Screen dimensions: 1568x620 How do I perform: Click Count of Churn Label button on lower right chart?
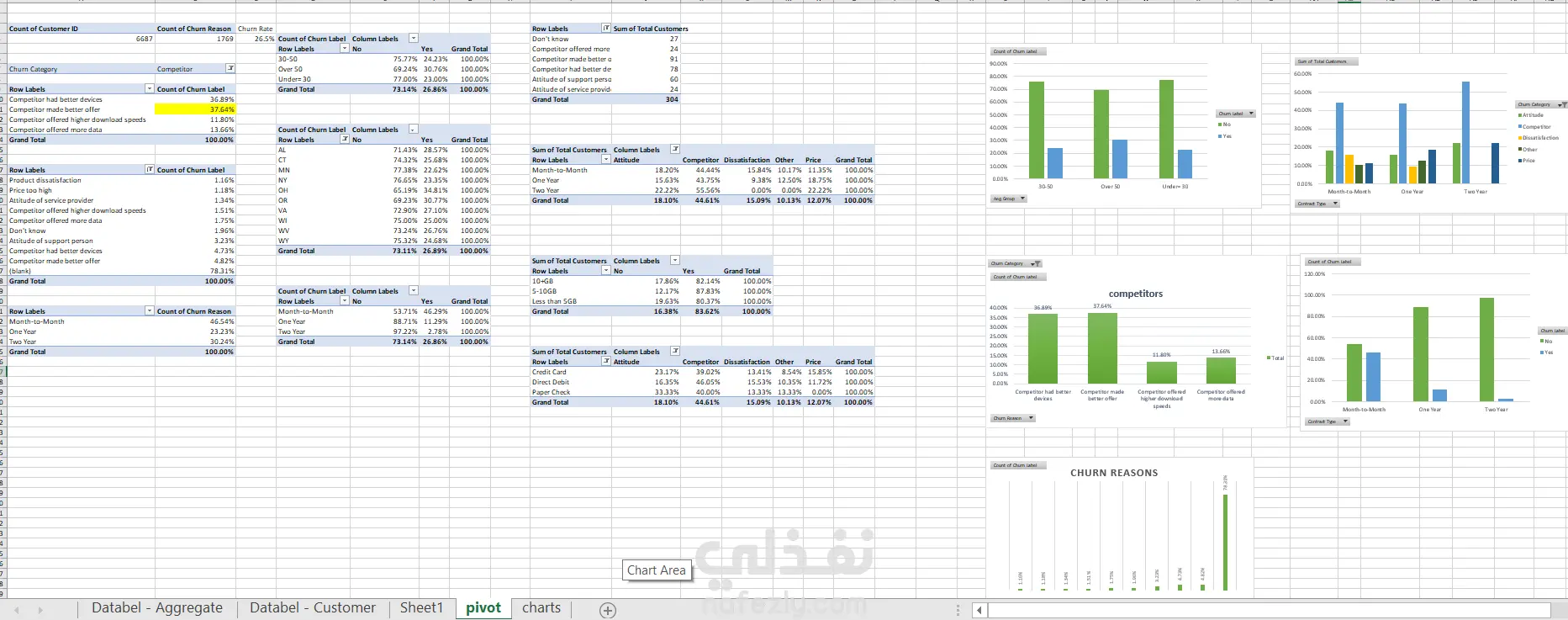point(1333,262)
